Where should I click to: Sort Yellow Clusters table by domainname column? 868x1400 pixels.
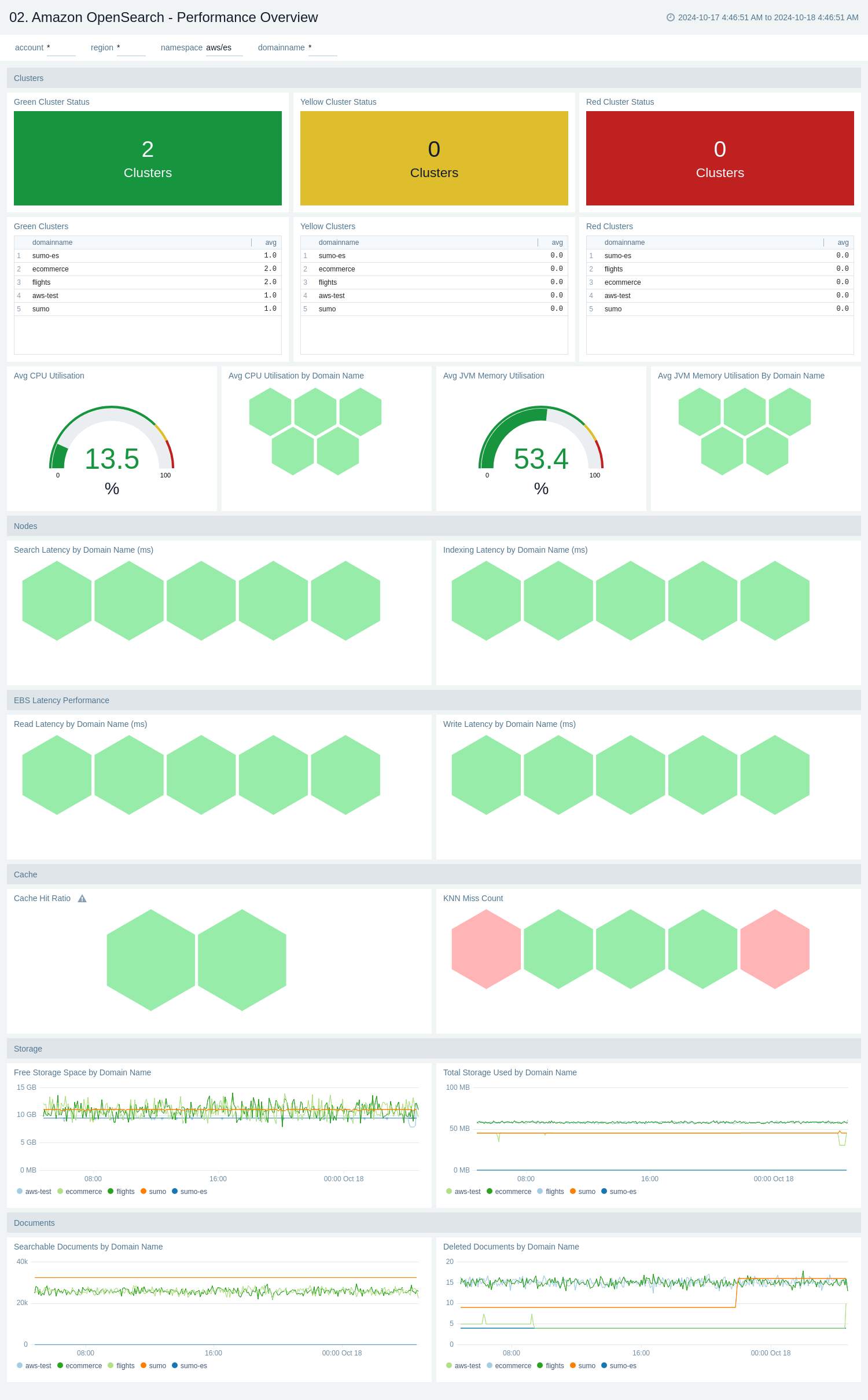pyautogui.click(x=339, y=242)
